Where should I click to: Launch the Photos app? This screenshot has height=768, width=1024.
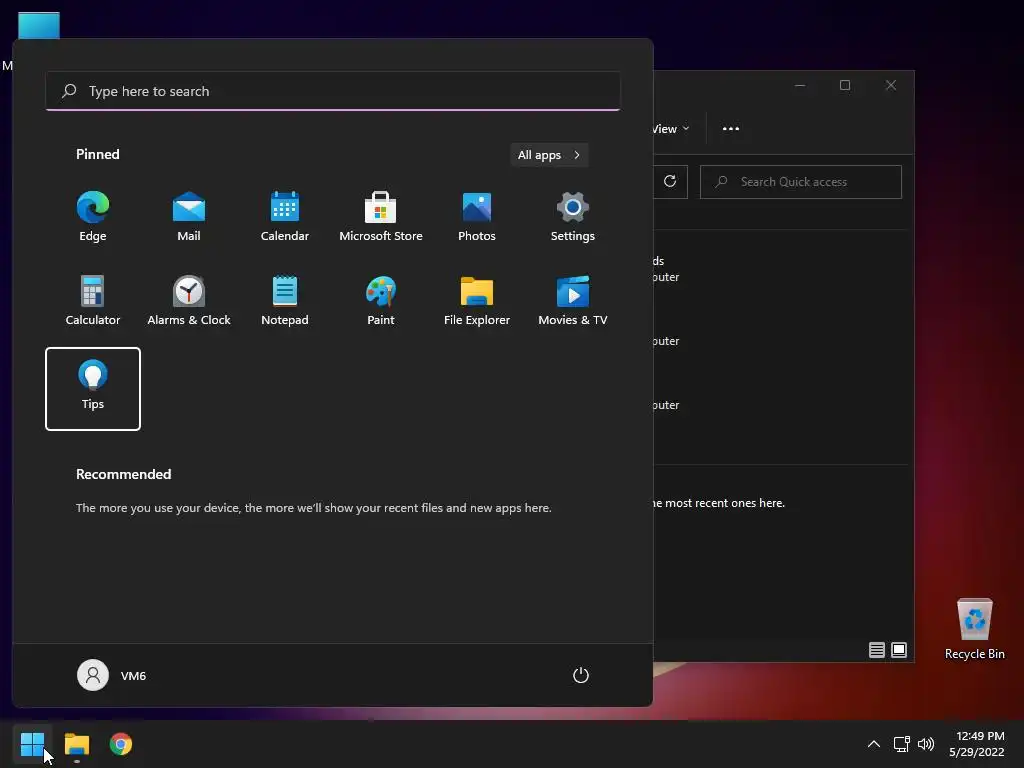[477, 216]
